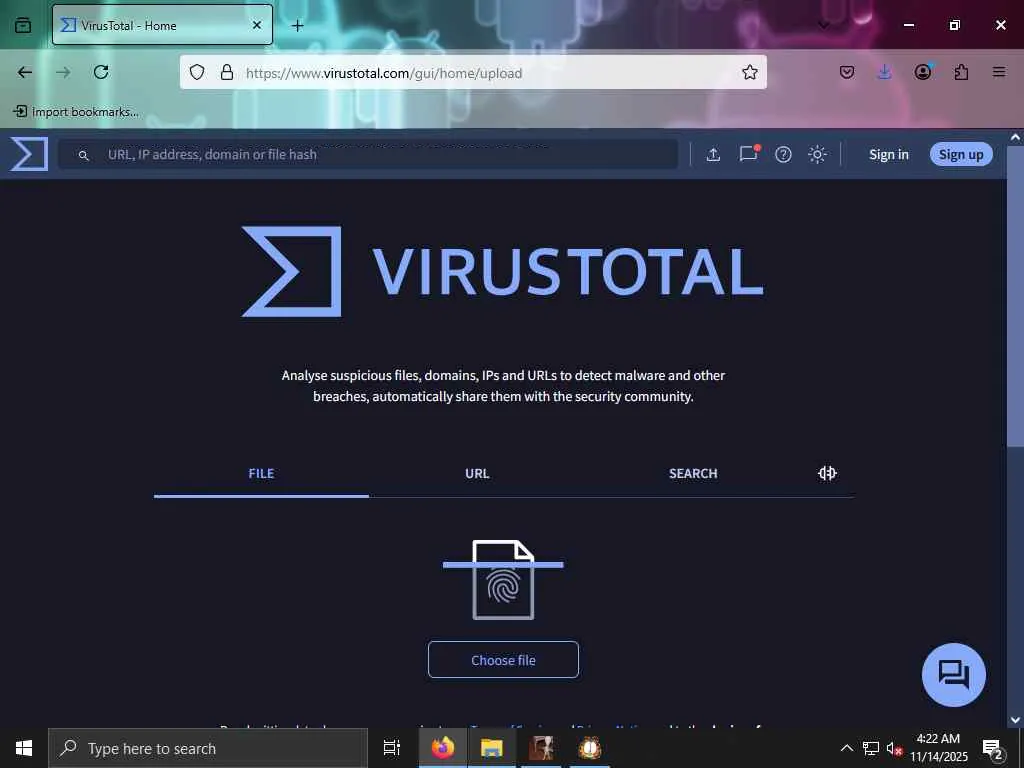
Task: Click the network status tray icon
Action: click(x=871, y=748)
